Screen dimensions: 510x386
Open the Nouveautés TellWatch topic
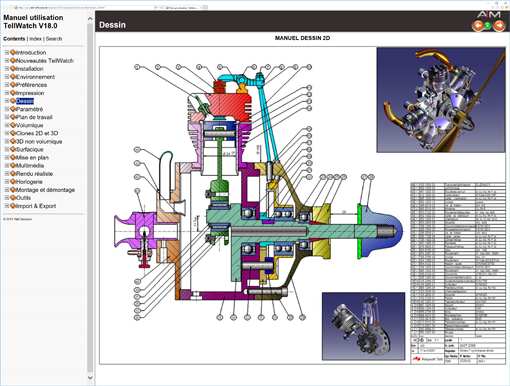click(x=45, y=61)
